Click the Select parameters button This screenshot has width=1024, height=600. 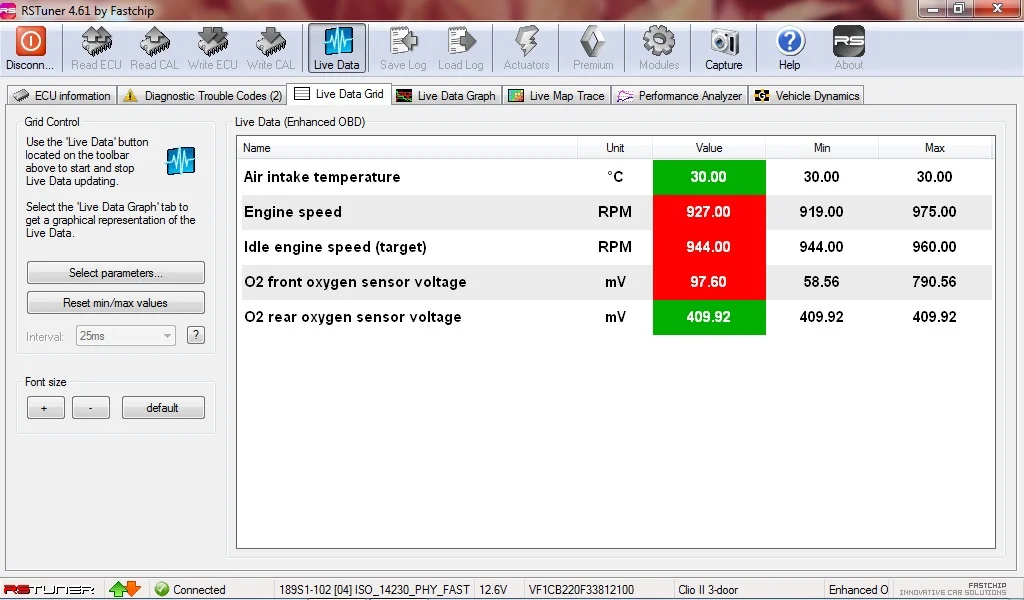pos(116,273)
